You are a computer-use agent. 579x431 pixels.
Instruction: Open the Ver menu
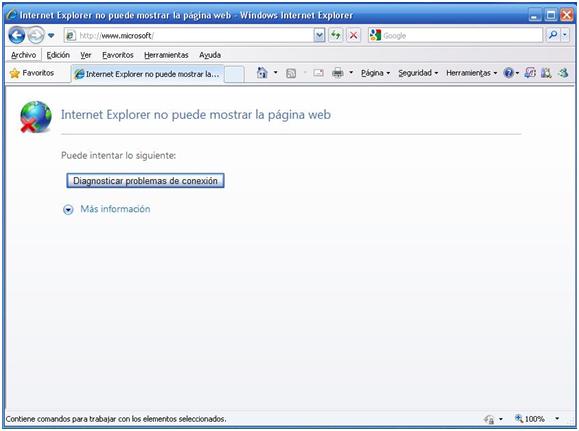point(86,55)
